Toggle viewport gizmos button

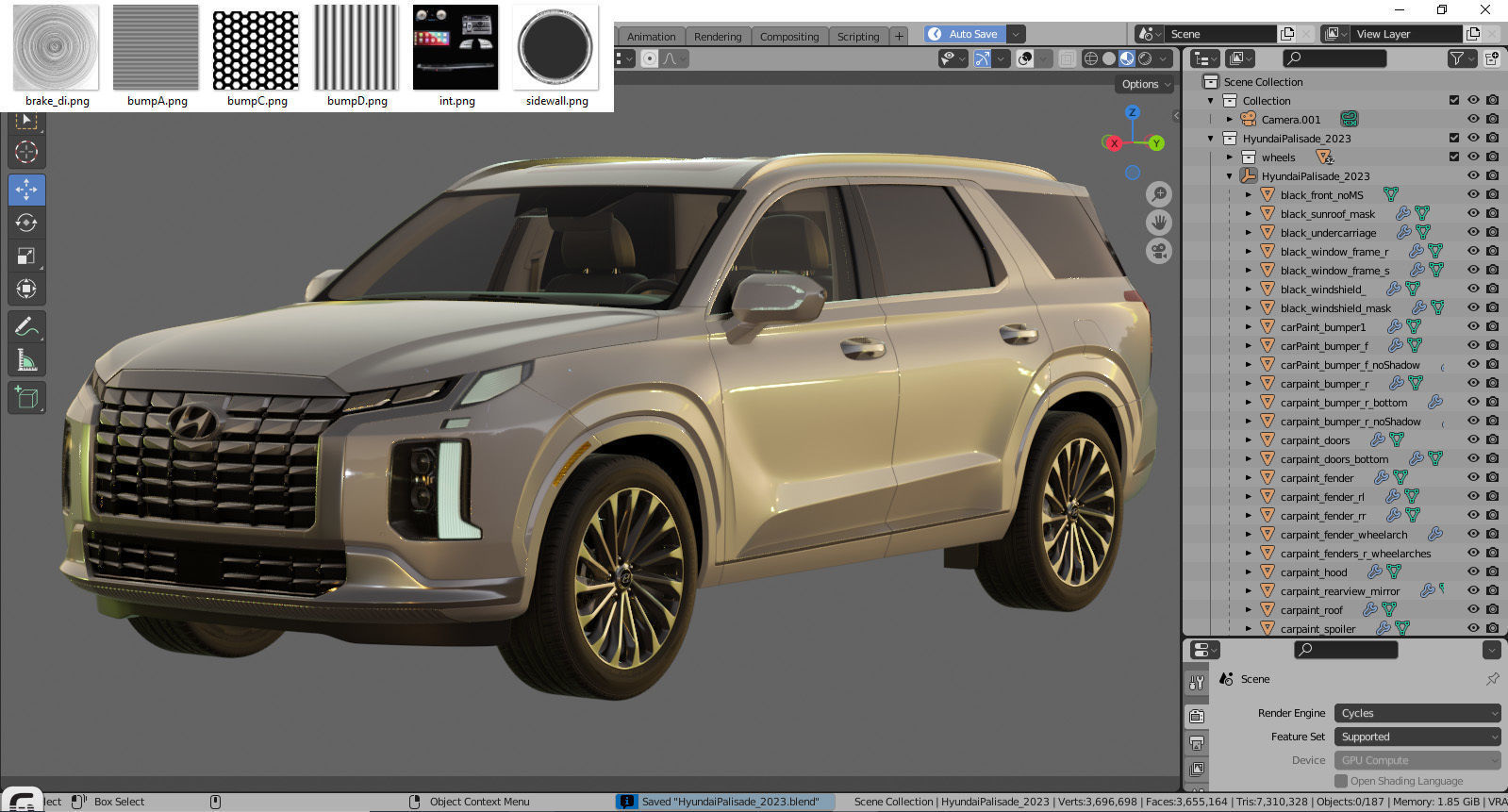pos(983,58)
